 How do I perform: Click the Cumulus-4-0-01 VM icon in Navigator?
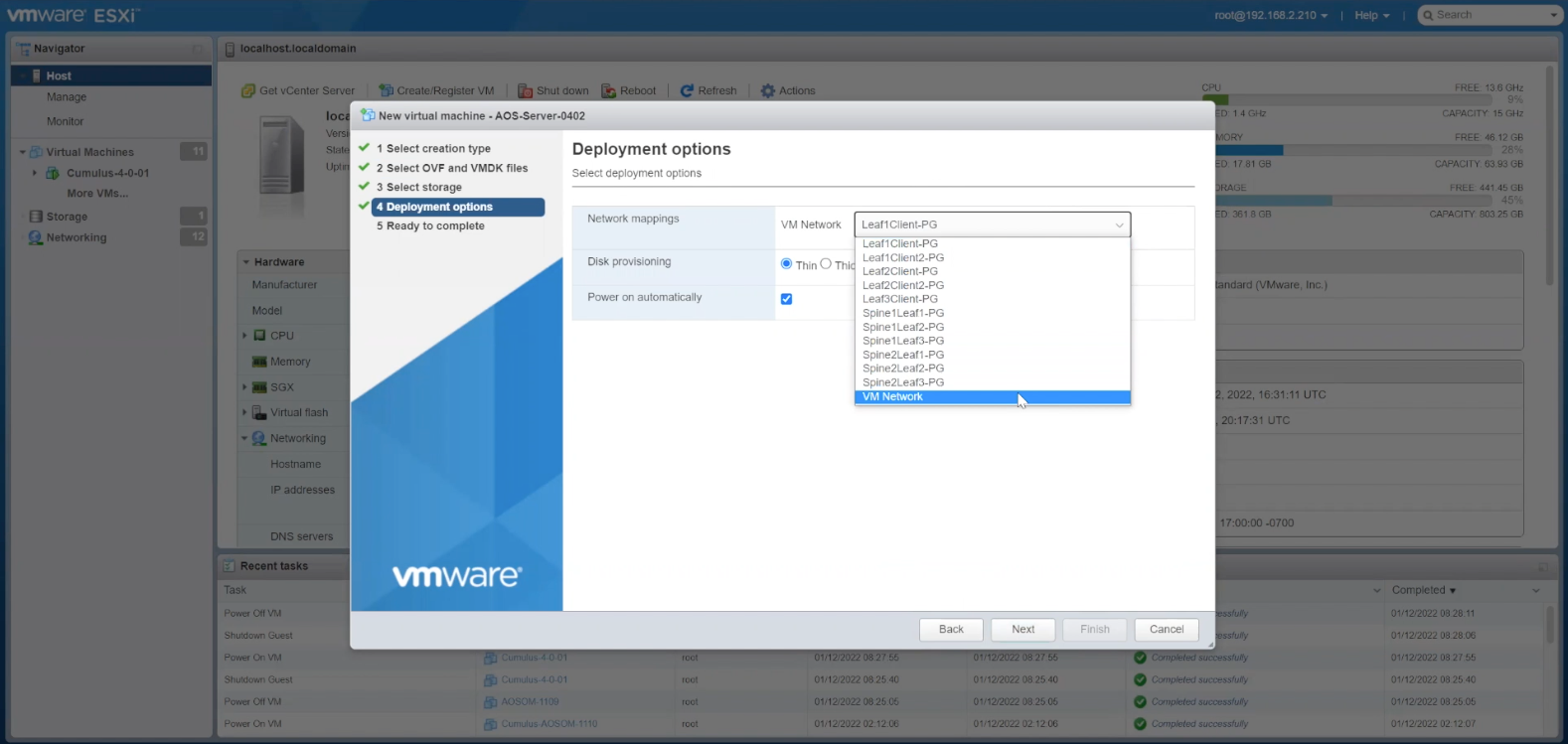[x=53, y=173]
